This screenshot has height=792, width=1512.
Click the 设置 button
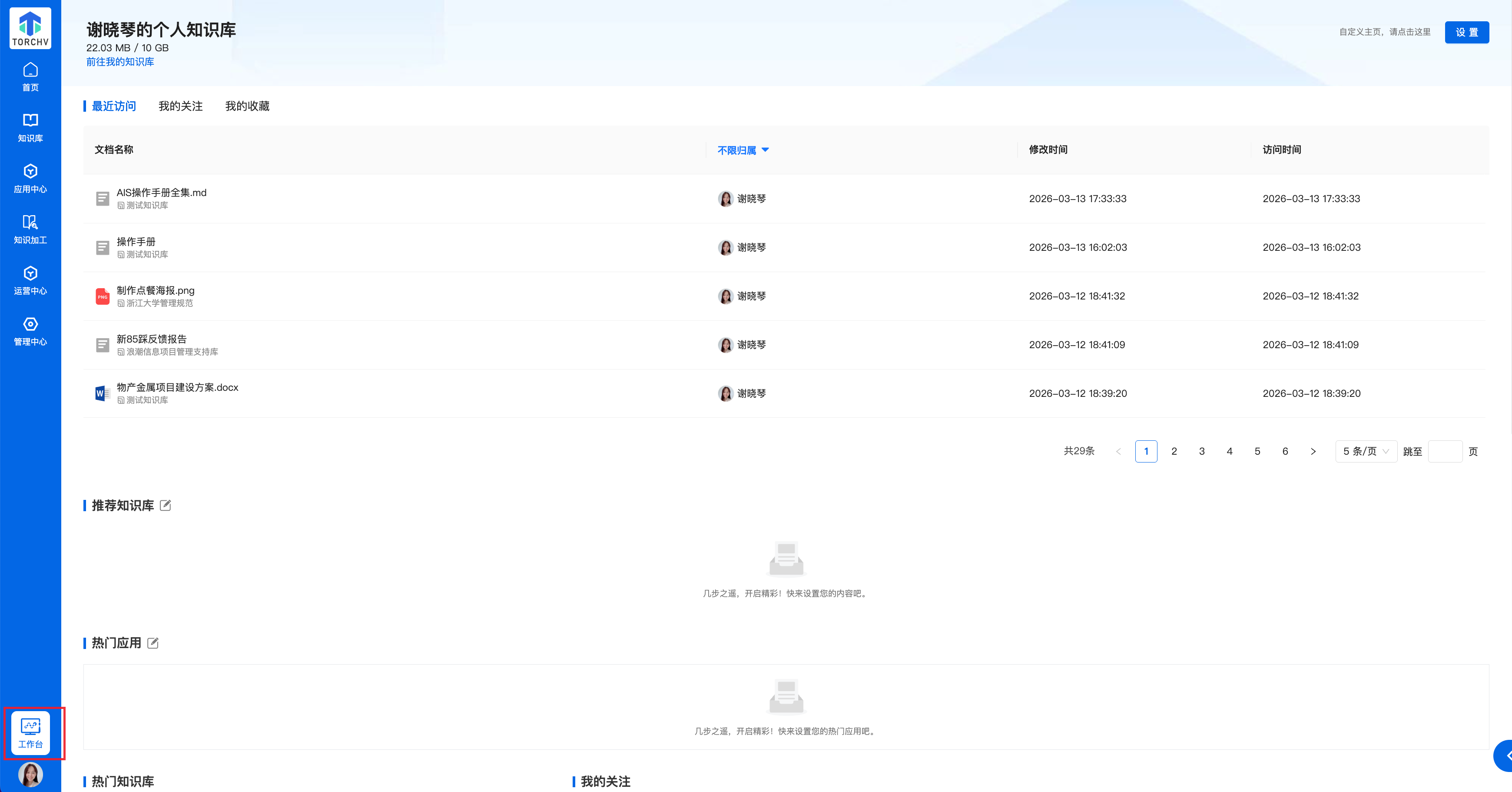pos(1466,32)
